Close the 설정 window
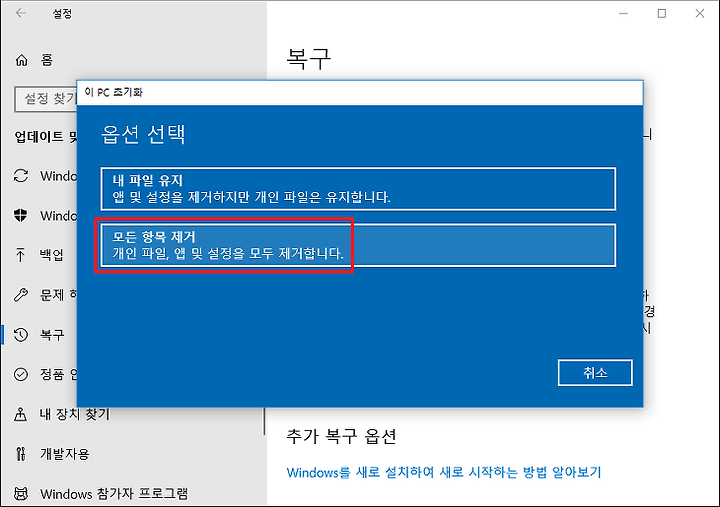Viewport: 720px width, 507px height. pos(699,13)
